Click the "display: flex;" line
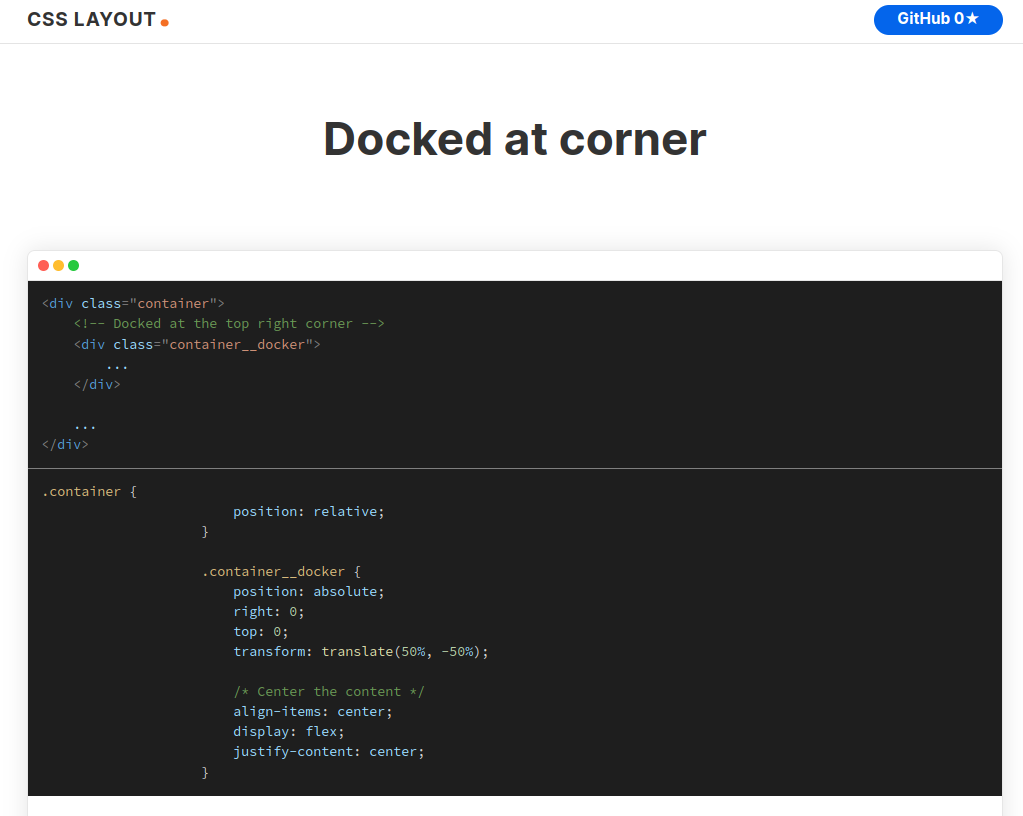 pyautogui.click(x=289, y=732)
